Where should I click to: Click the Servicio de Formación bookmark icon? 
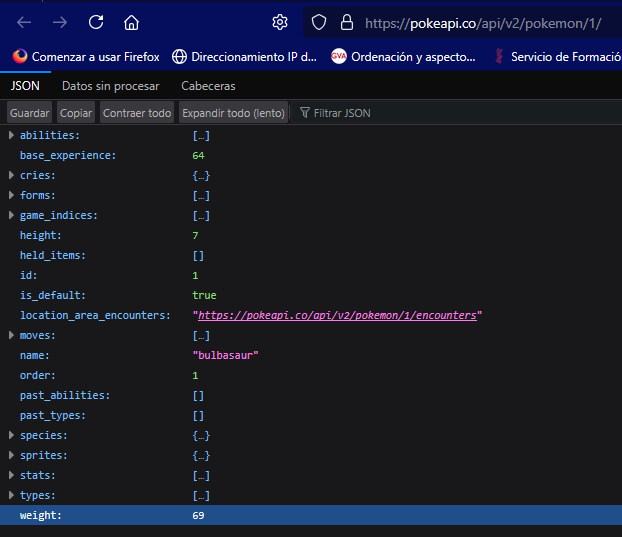click(499, 56)
